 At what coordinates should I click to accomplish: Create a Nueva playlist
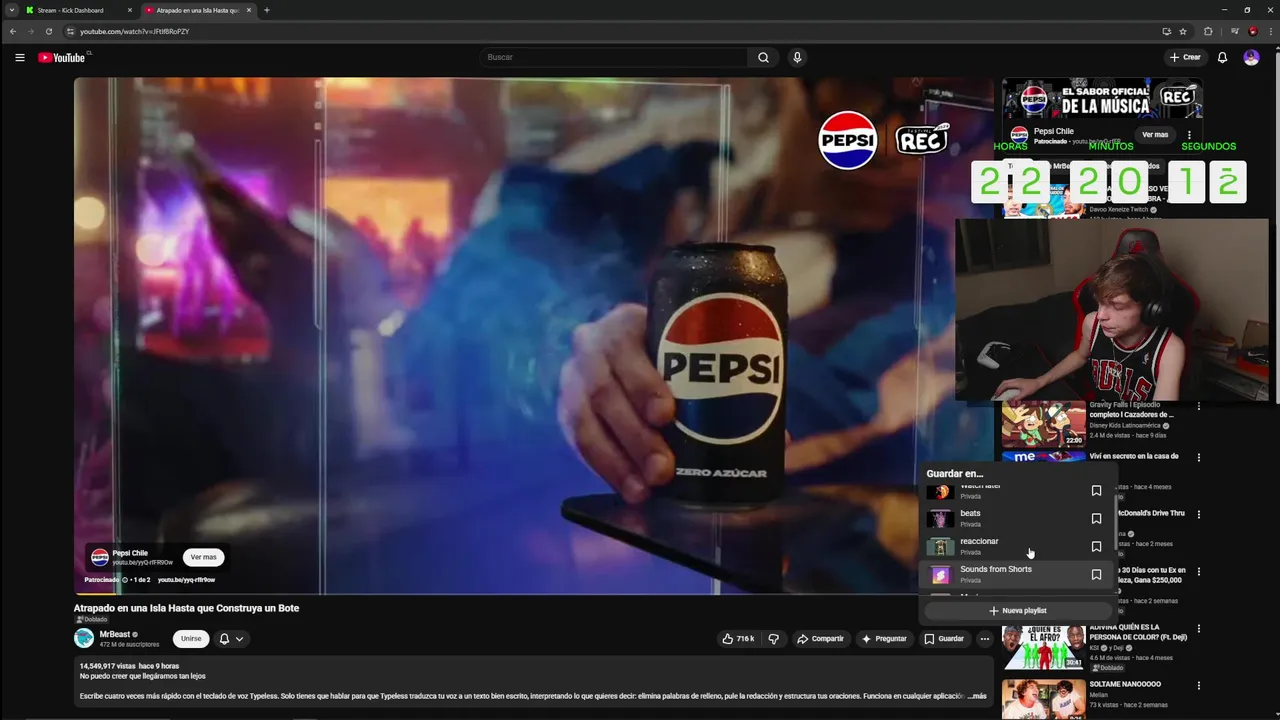1017,610
